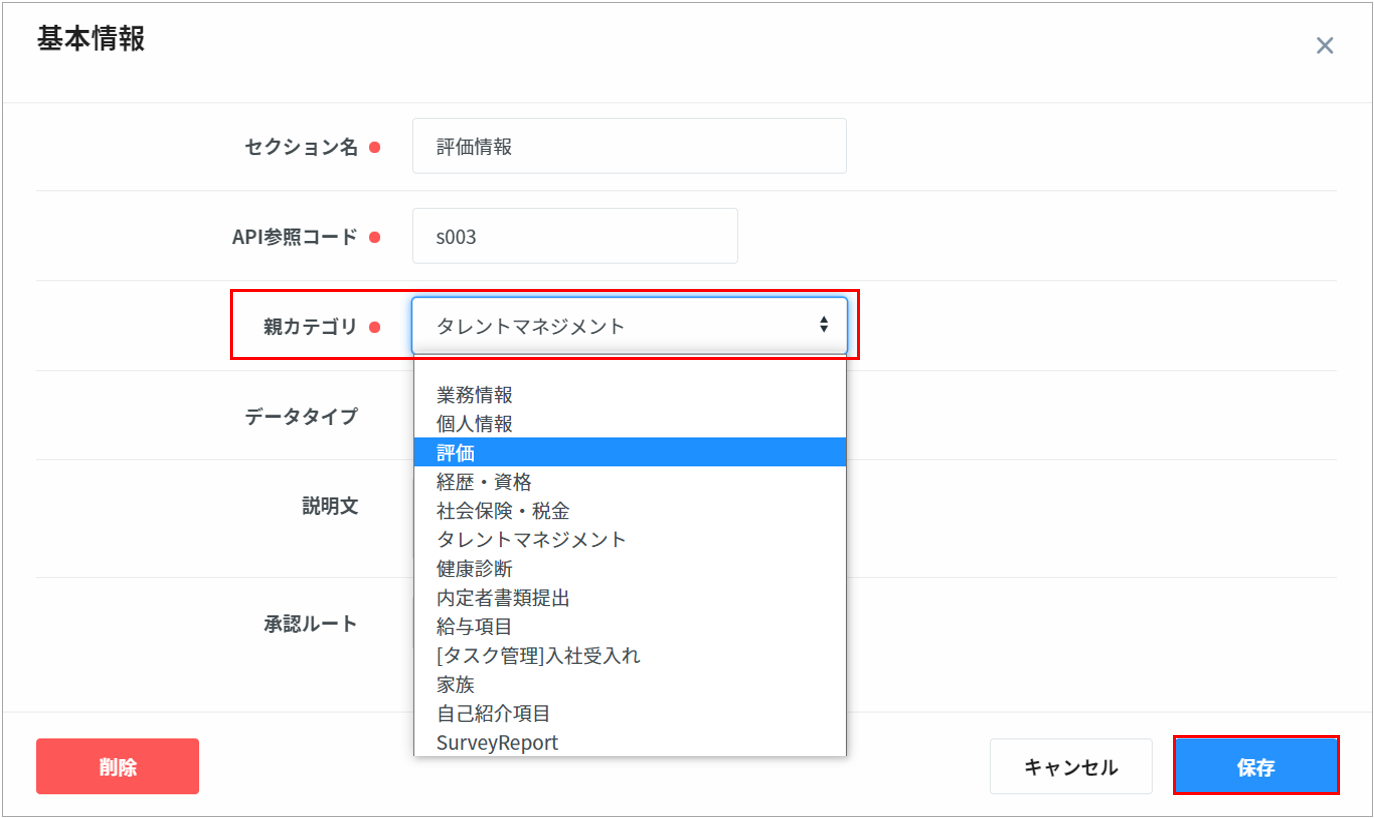Select 社会保険・税金 category option
1374x818 pixels.
(x=503, y=511)
